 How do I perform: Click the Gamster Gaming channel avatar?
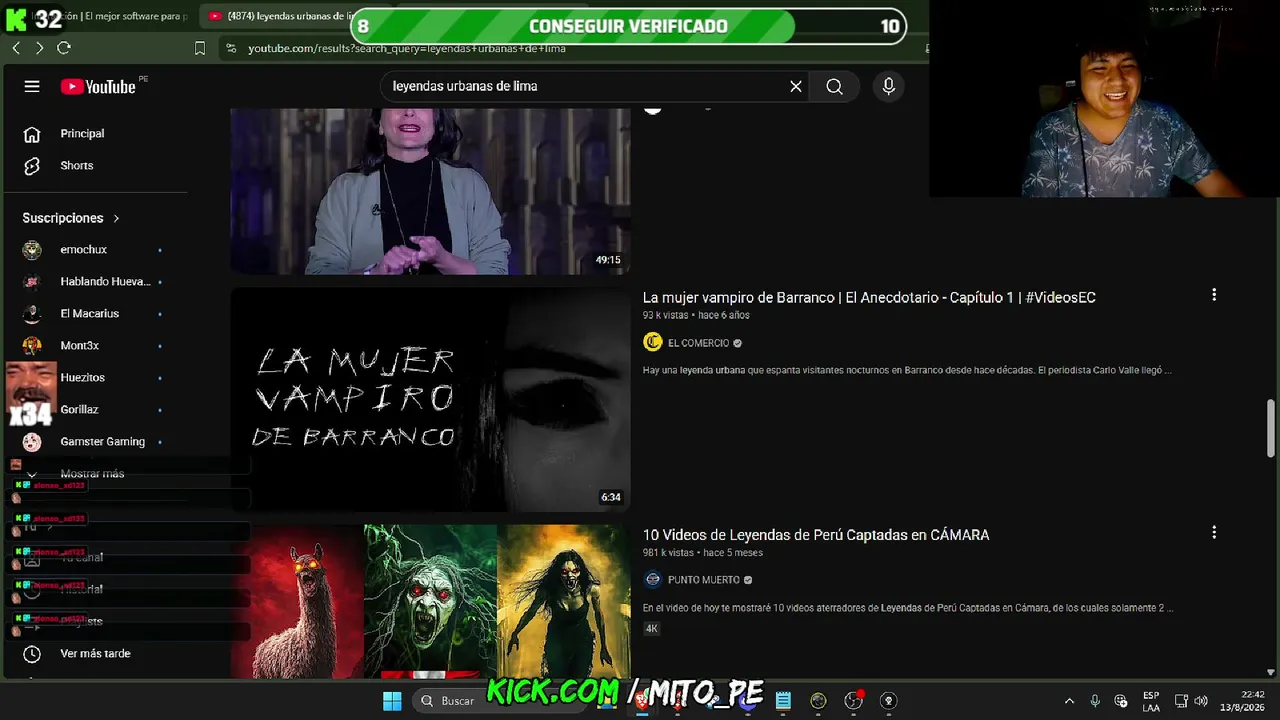tap(32, 442)
